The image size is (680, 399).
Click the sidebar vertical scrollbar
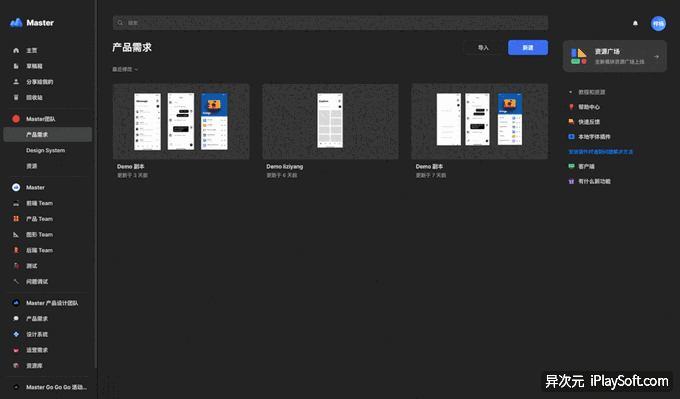click(96, 184)
